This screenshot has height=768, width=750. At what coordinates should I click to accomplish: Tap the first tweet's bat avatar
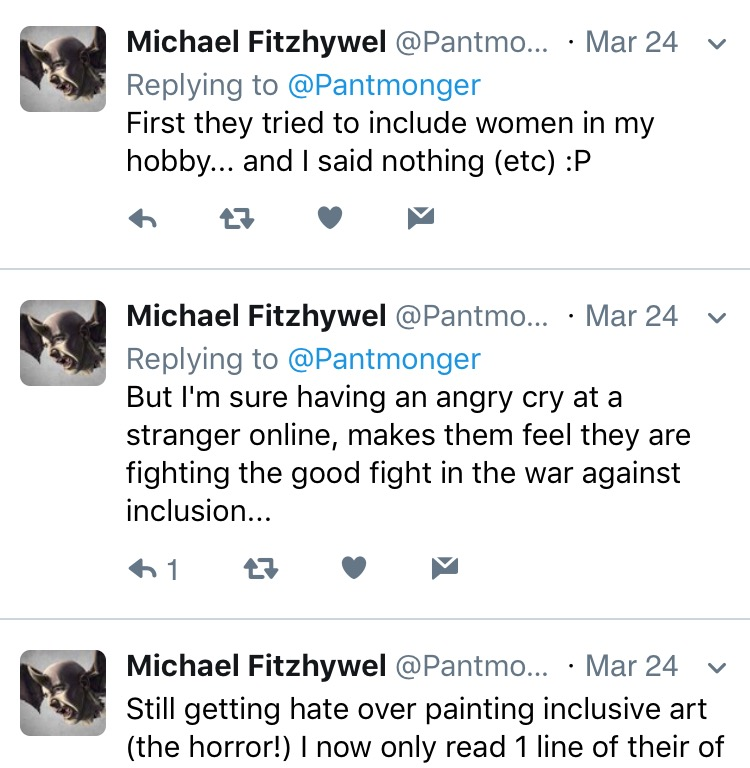tap(63, 69)
